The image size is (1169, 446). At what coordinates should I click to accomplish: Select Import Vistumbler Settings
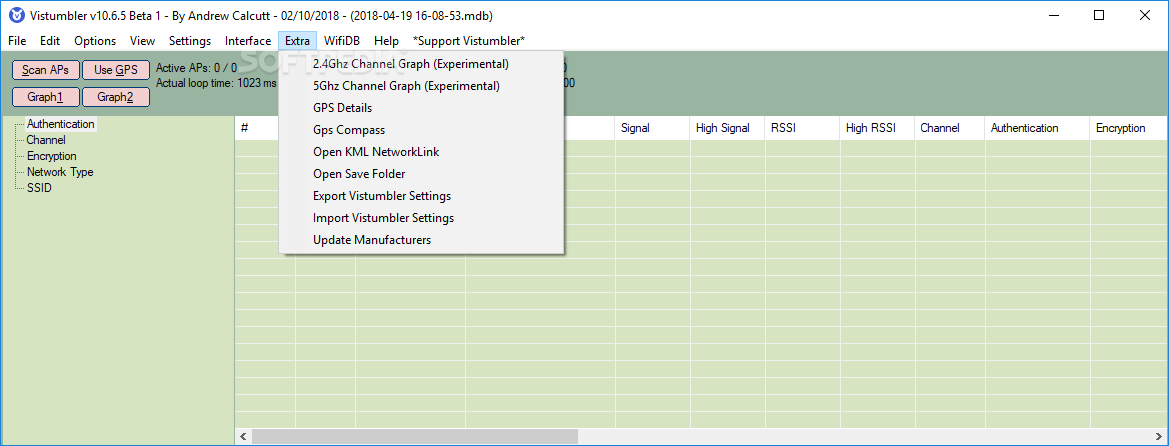(421, 218)
